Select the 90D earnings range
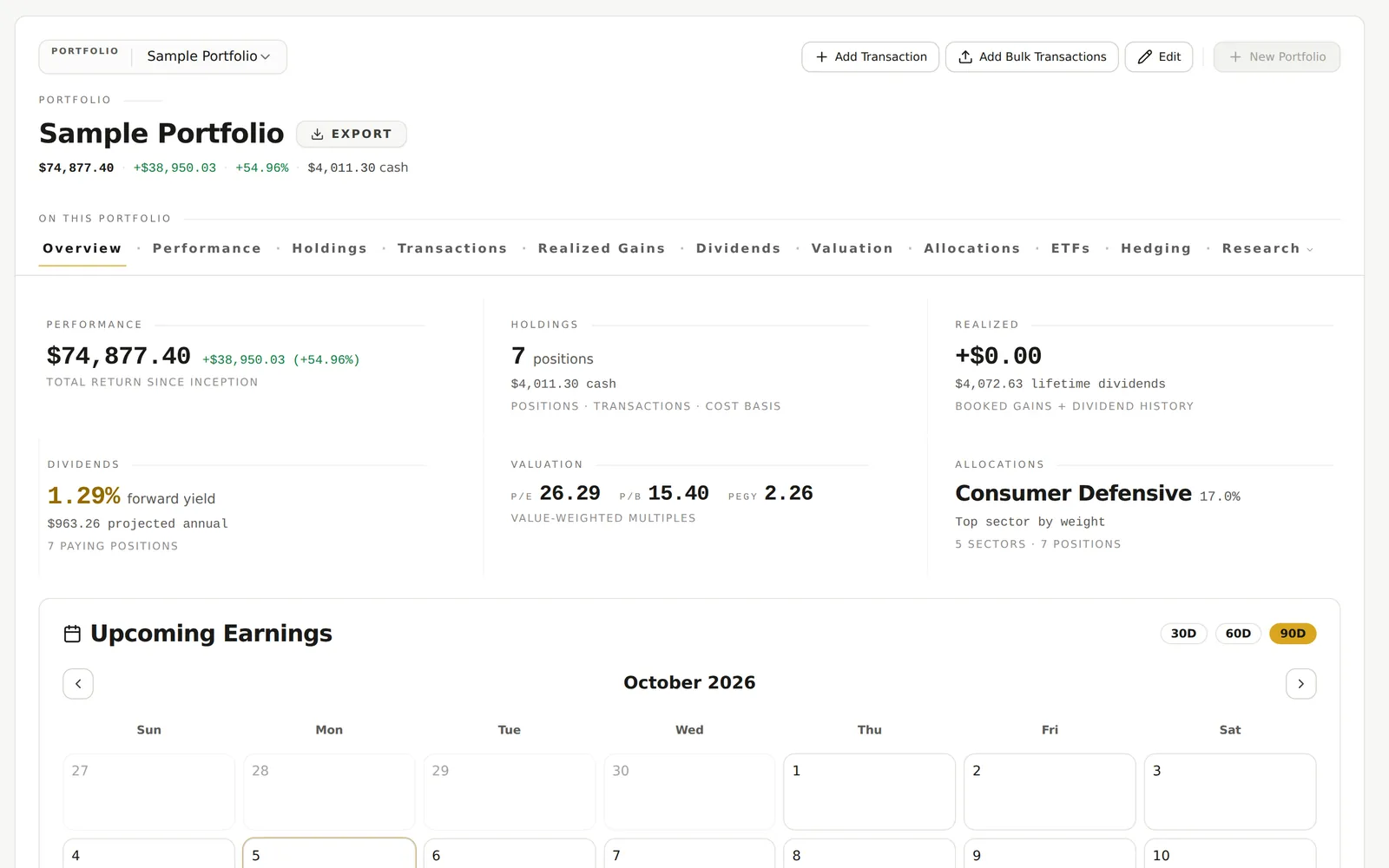The image size is (1389, 868). pyautogui.click(x=1293, y=634)
